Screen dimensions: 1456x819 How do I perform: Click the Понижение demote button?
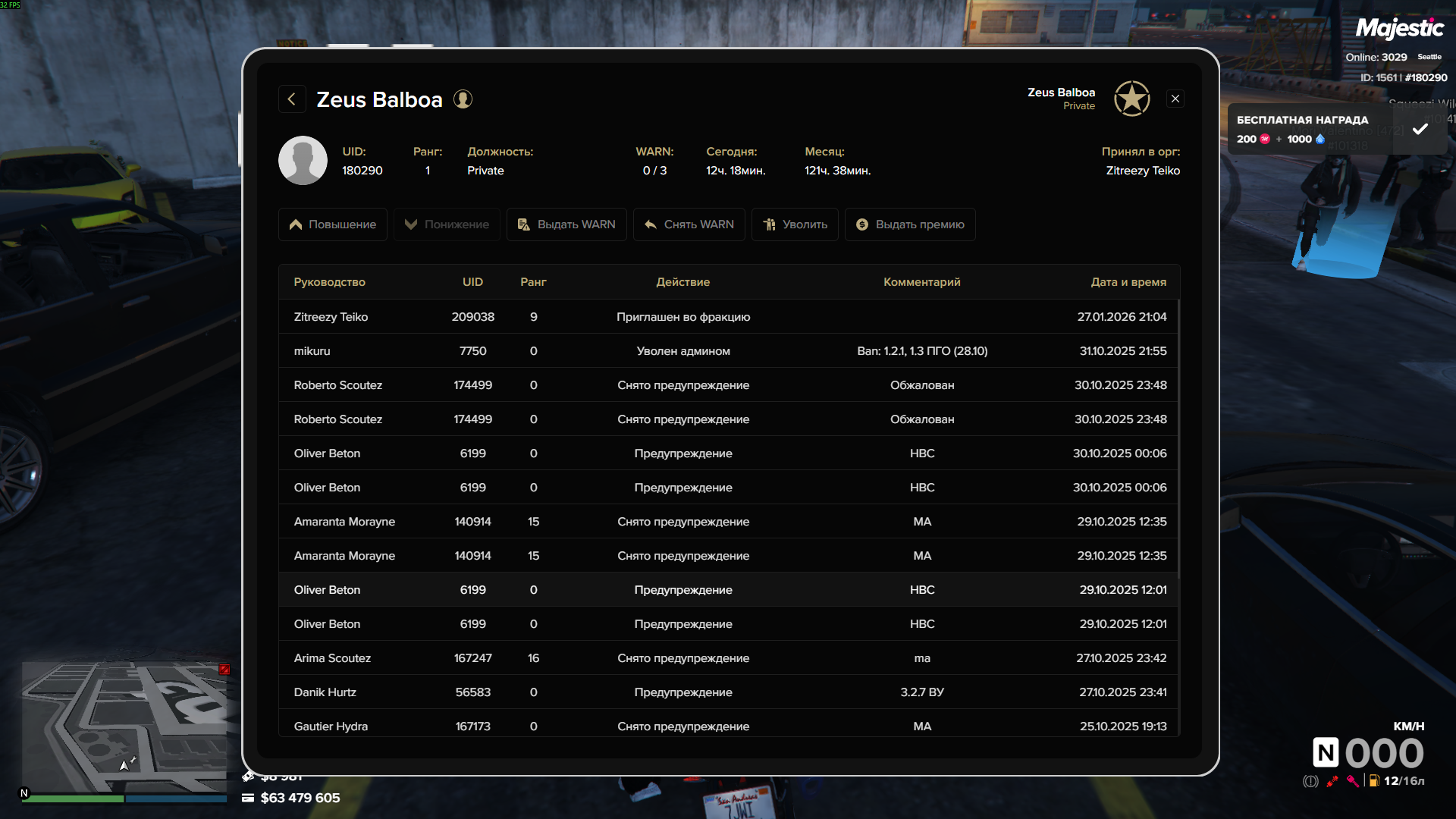click(x=447, y=224)
